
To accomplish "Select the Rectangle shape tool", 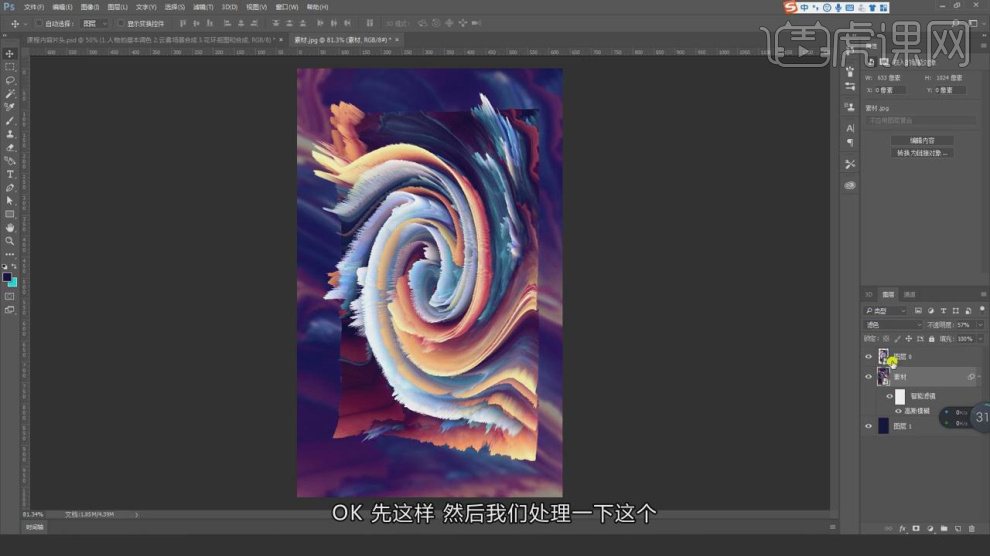I will coord(9,215).
